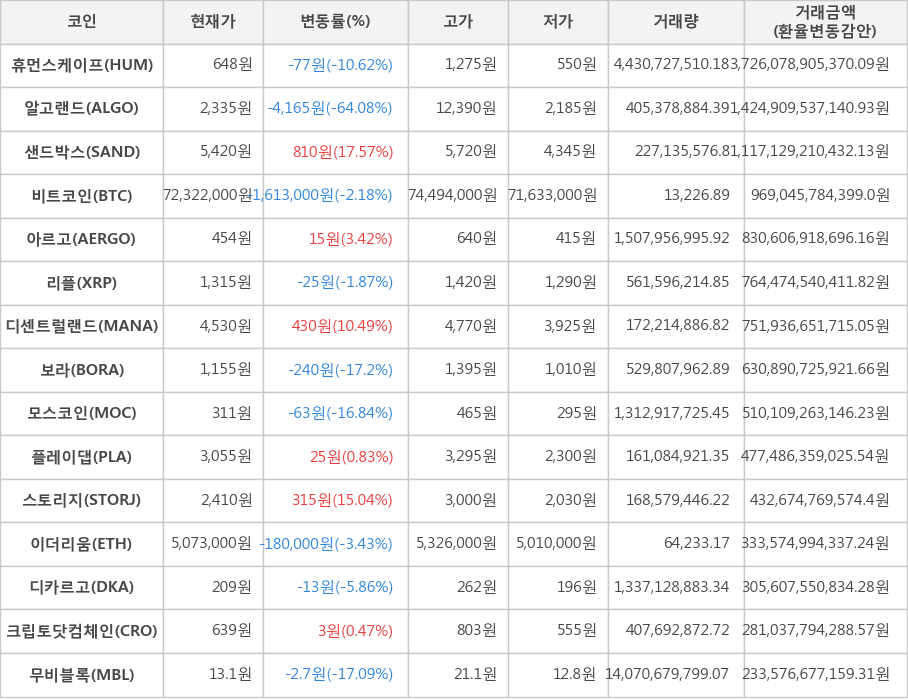Click the 거래량 column header
Screen dimensions: 908x700
pyautogui.click(x=677, y=23)
